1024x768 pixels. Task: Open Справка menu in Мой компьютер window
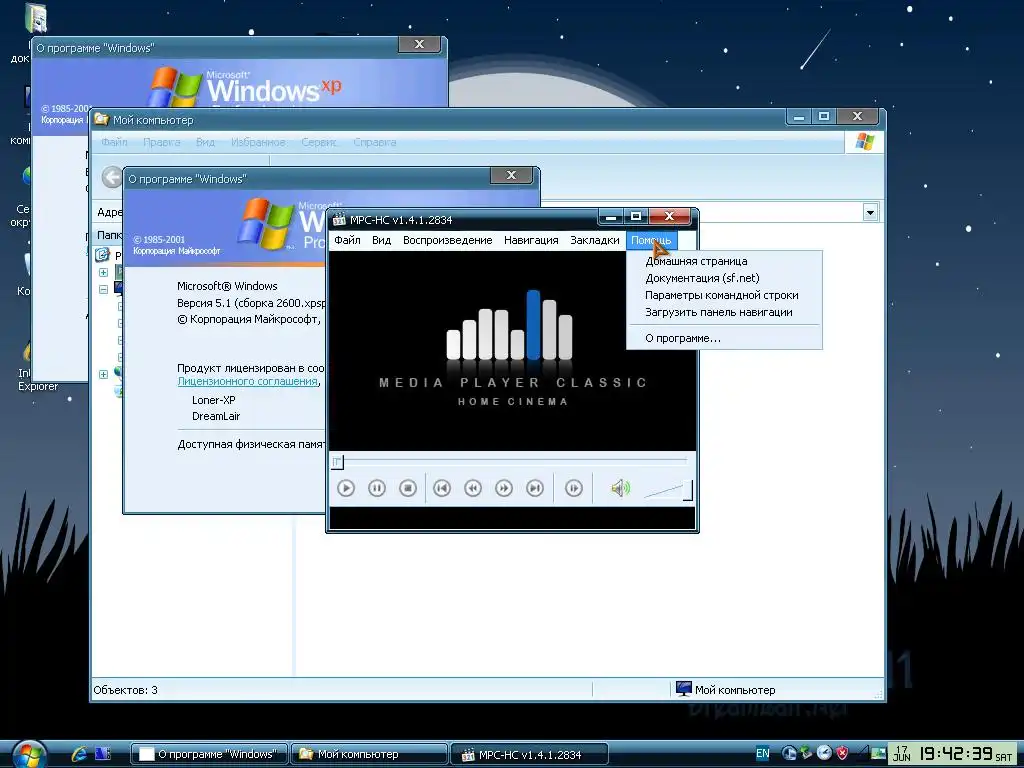click(375, 142)
